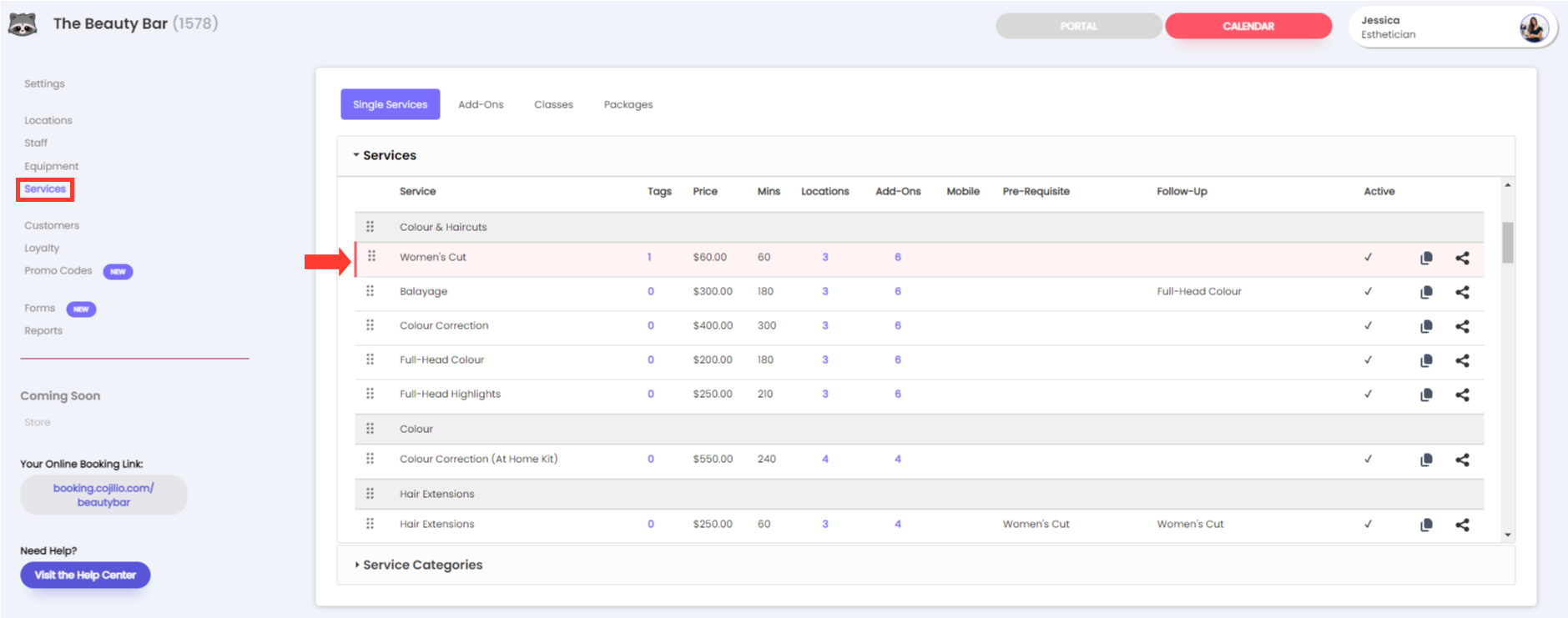Select the Balayage service name
Image resolution: width=1568 pixels, height=618 pixels.
423,291
